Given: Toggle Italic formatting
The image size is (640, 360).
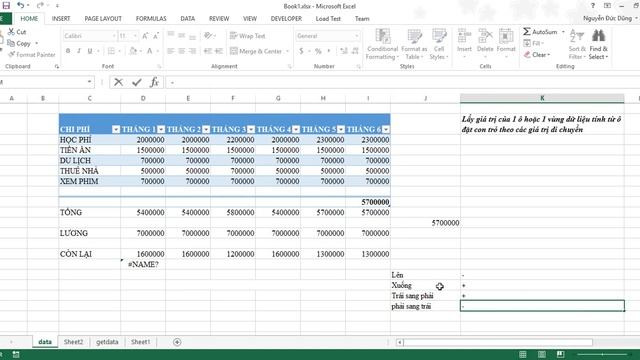Looking at the screenshot, I should [79, 51].
